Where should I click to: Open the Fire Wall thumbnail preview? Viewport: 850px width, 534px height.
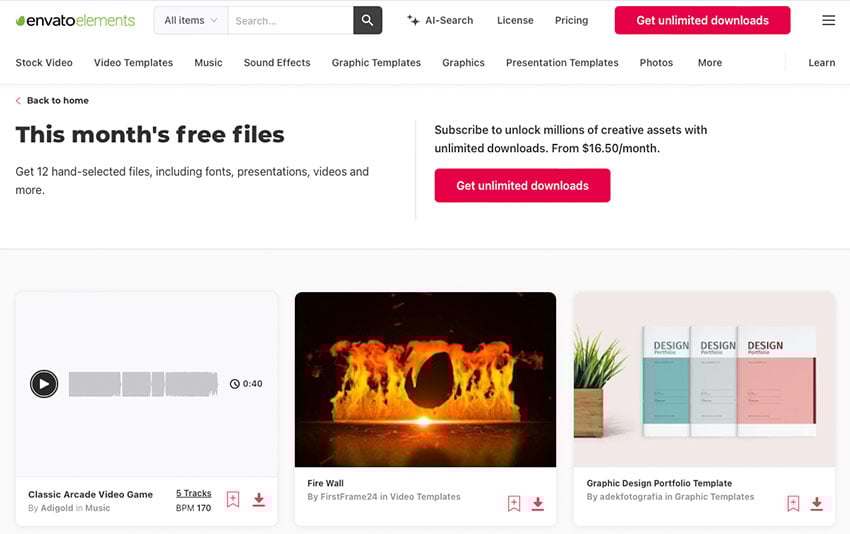(425, 379)
